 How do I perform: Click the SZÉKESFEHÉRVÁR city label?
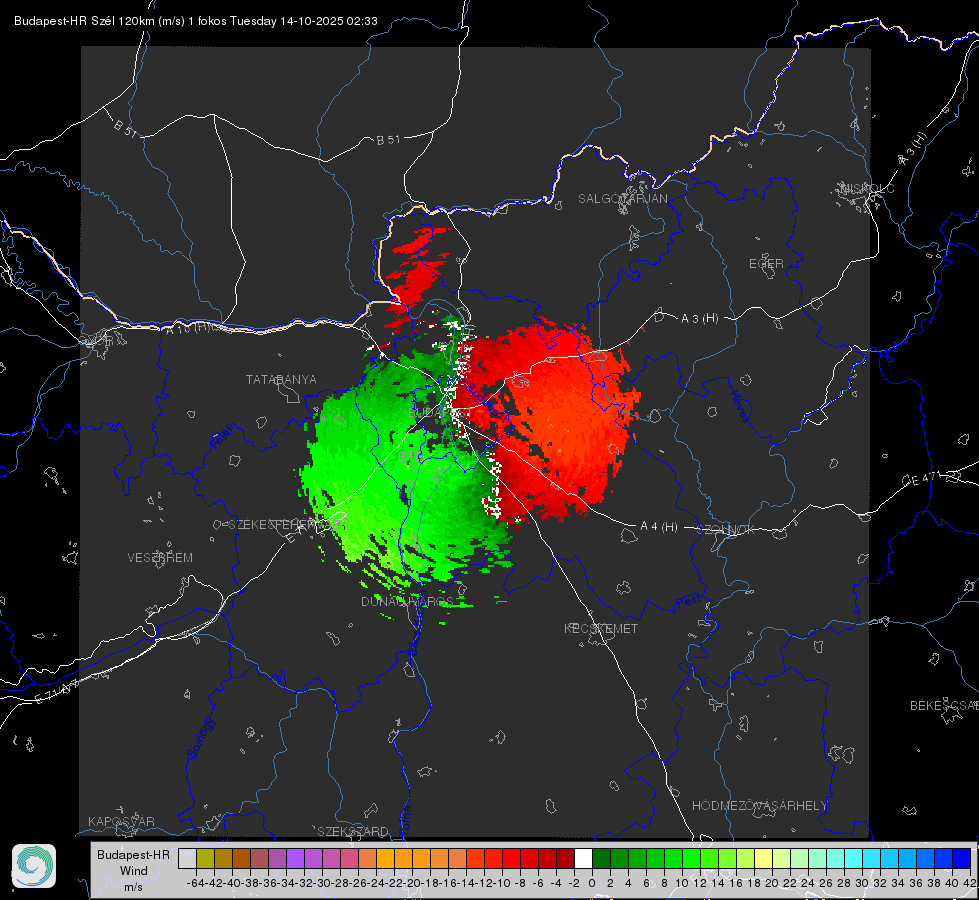(287, 525)
